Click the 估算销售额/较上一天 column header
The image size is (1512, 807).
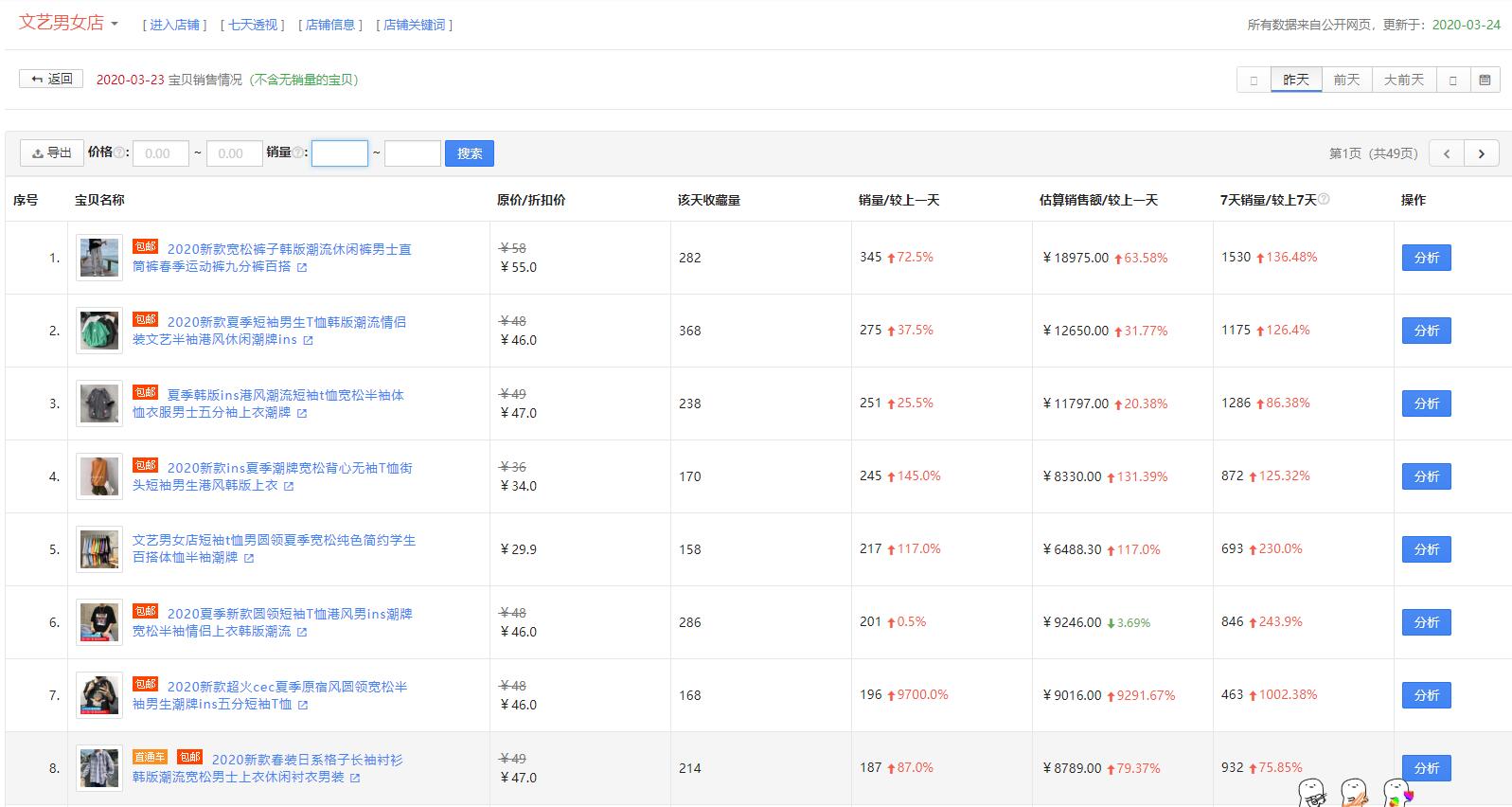1098,200
